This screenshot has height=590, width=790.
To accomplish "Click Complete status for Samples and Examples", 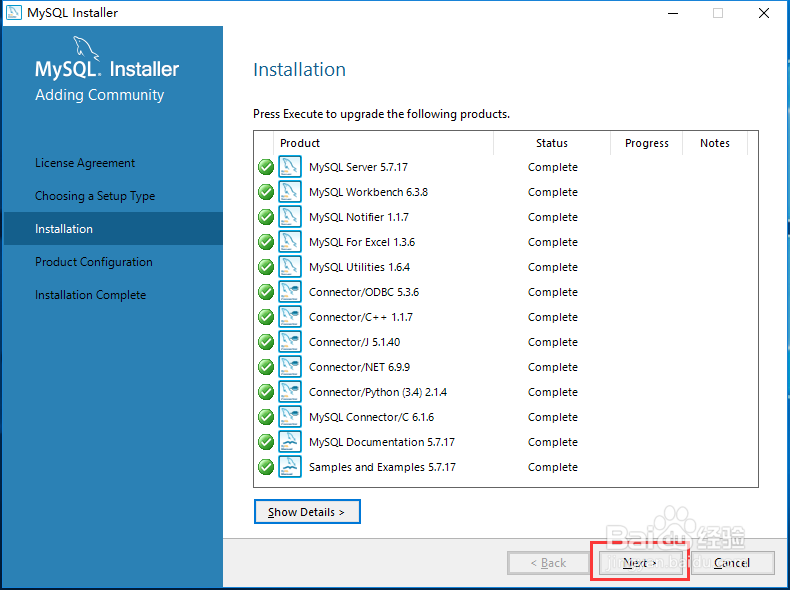I will click(x=553, y=467).
